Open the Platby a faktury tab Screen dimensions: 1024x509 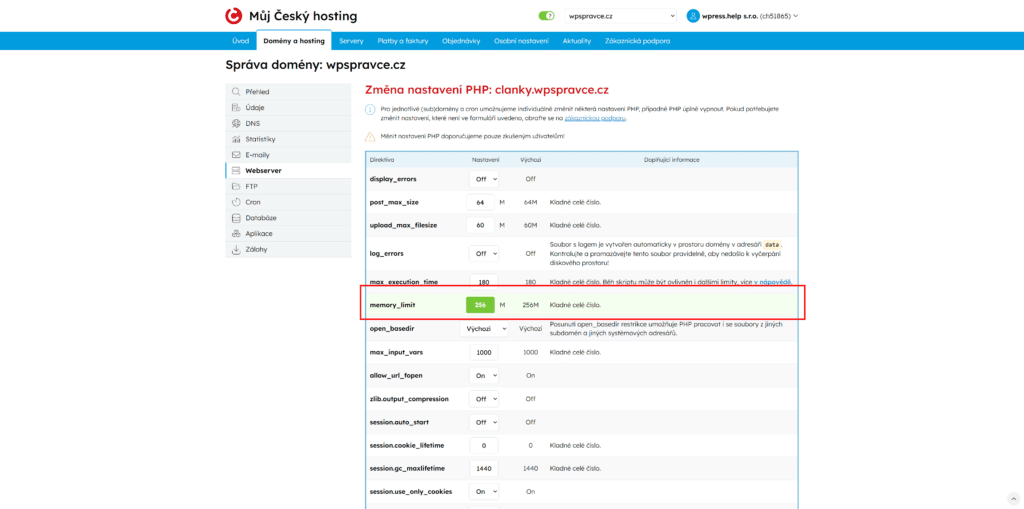pos(403,41)
